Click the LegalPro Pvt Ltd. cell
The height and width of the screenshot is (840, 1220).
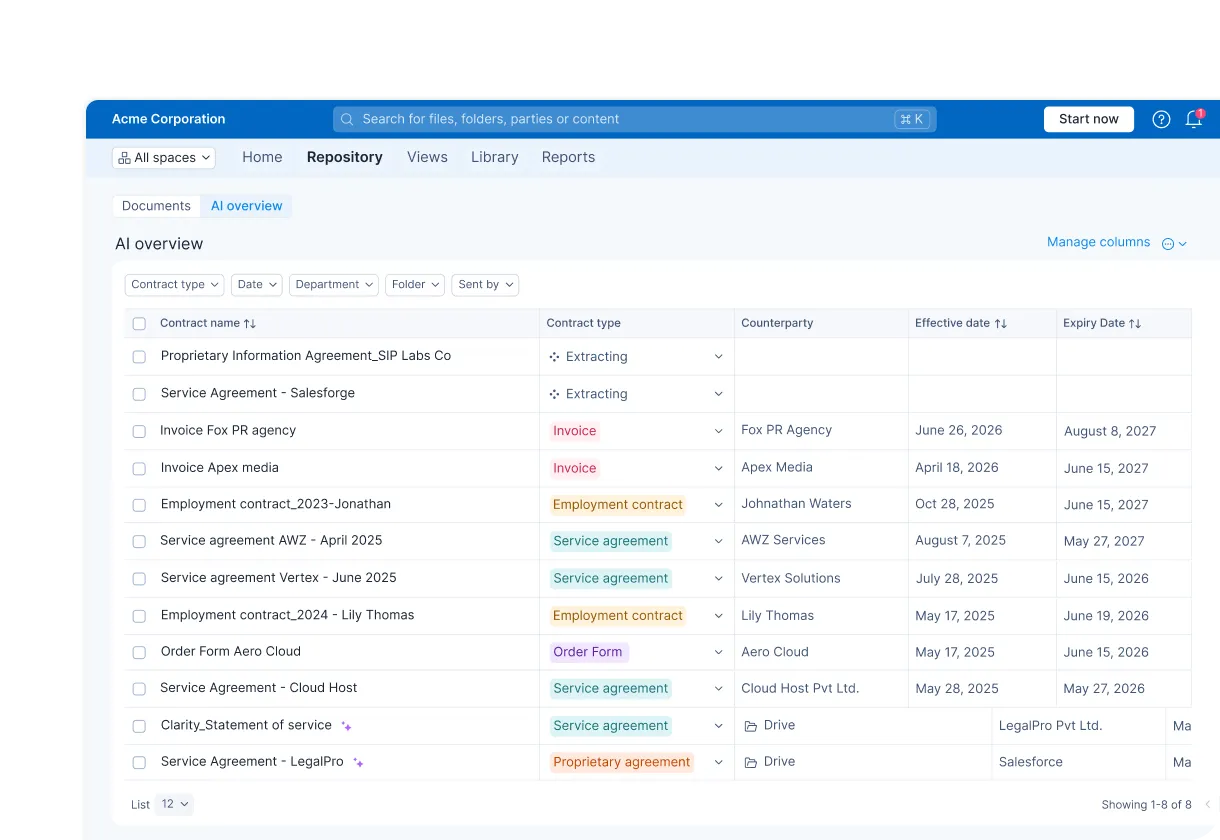[x=1050, y=726]
